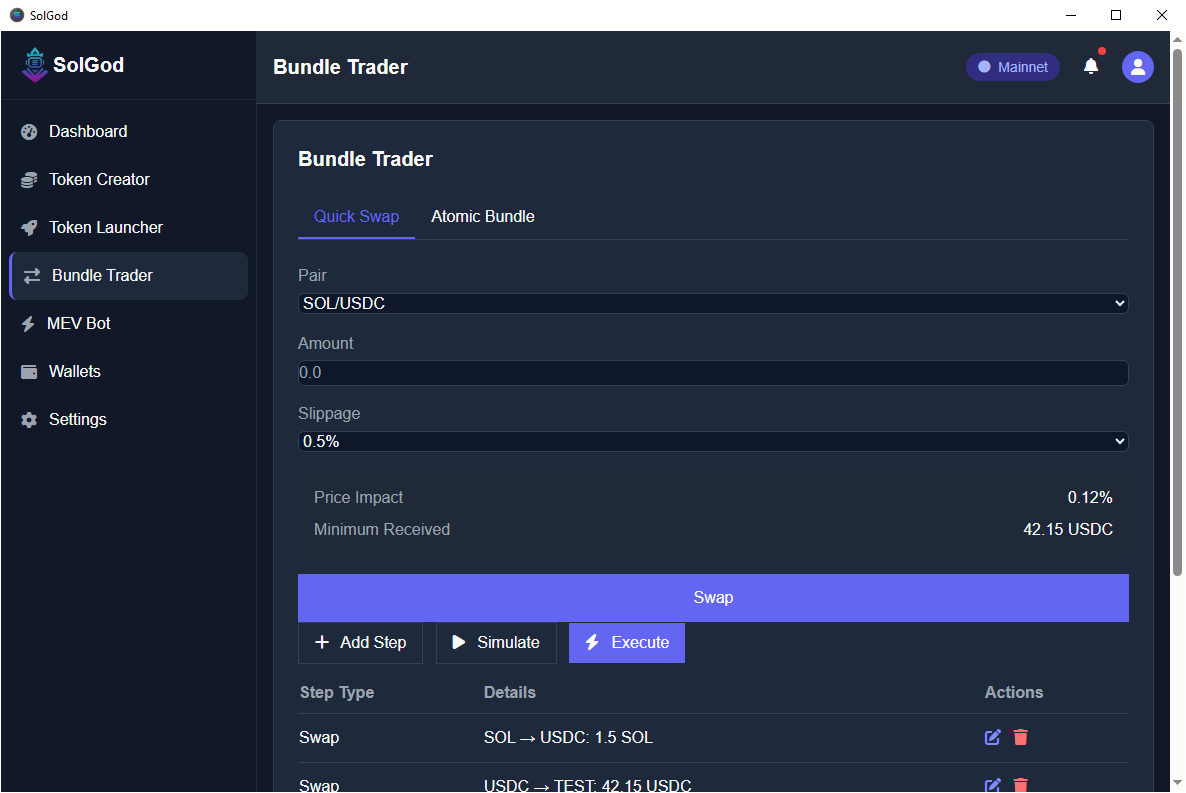Open Settings via the gear icon
Viewport: 1186px width, 793px height.
(x=28, y=419)
